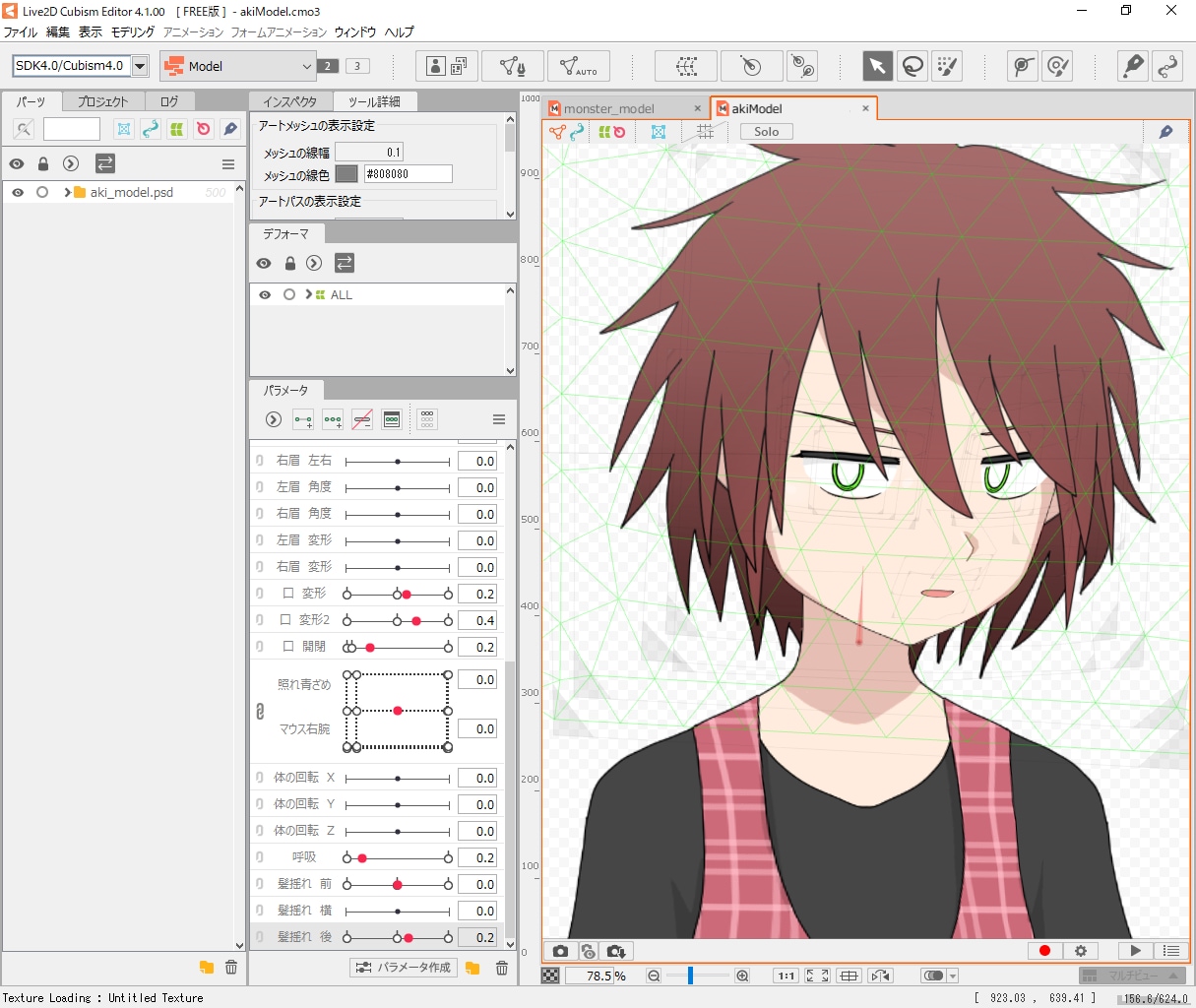Viewport: 1196px width, 1008px height.
Task: Play the animation preview
Action: point(1135,951)
